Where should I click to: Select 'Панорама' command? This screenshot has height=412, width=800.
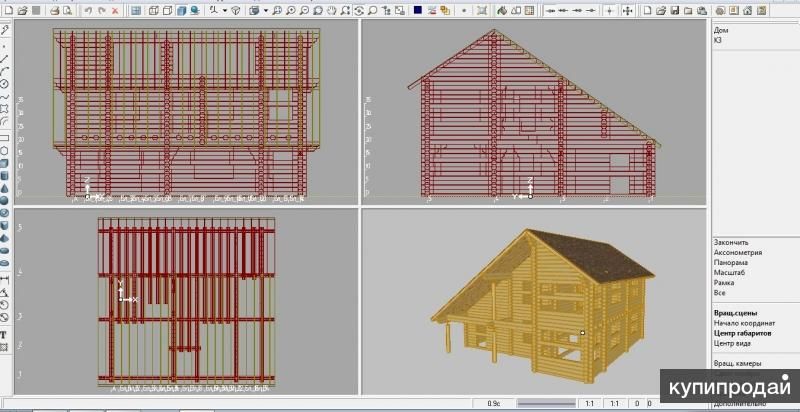coord(731,263)
